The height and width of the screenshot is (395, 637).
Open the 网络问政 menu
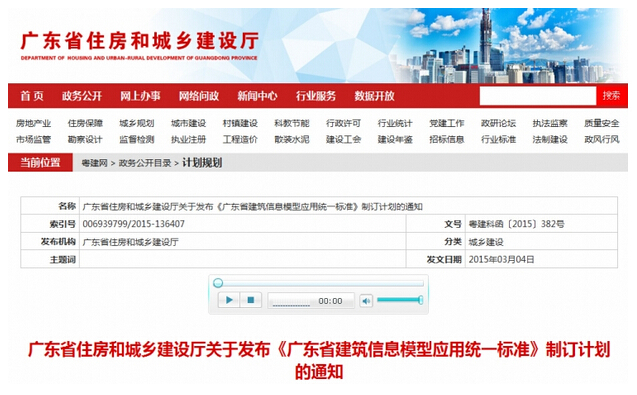click(199, 96)
